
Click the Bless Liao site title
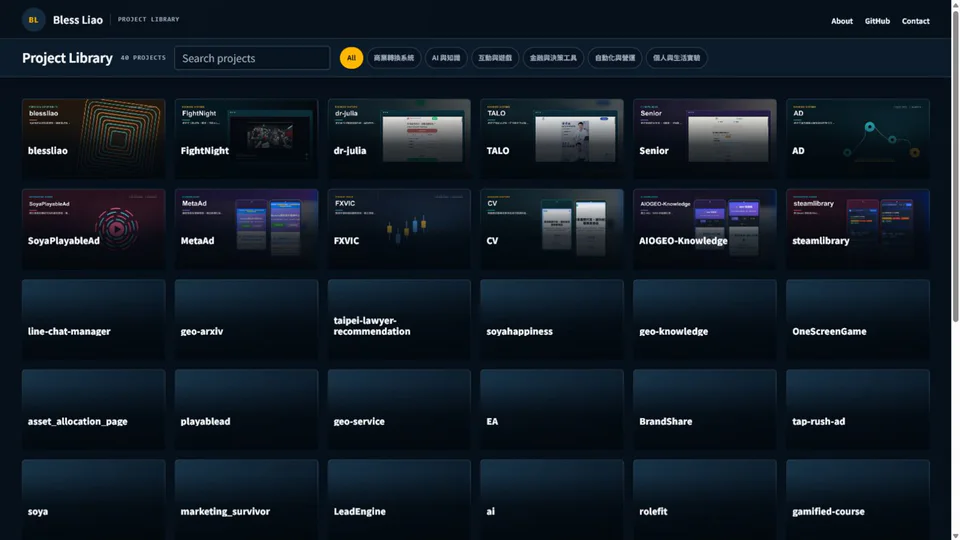coord(78,20)
